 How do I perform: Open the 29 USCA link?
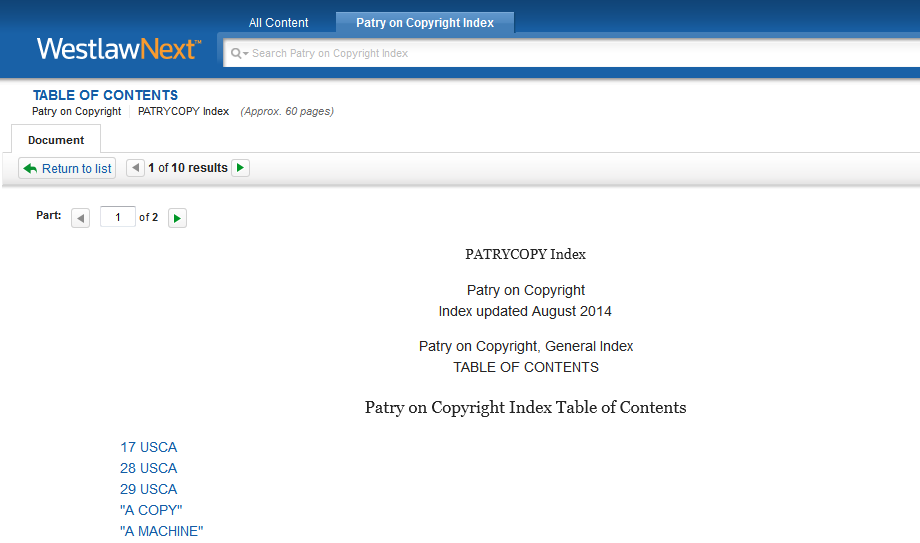(x=148, y=490)
